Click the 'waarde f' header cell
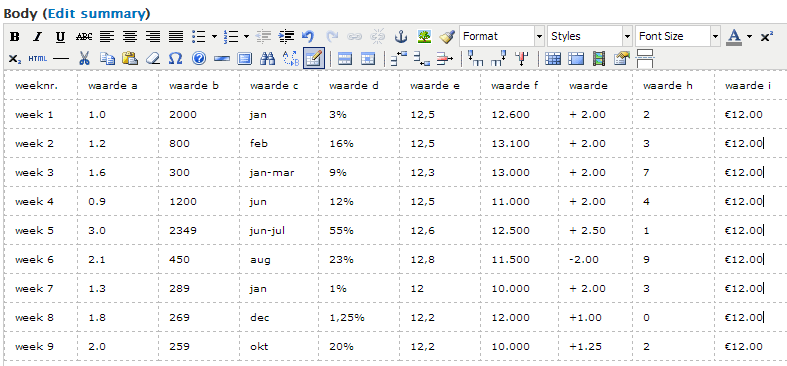This screenshot has height=366, width=787. [519, 85]
